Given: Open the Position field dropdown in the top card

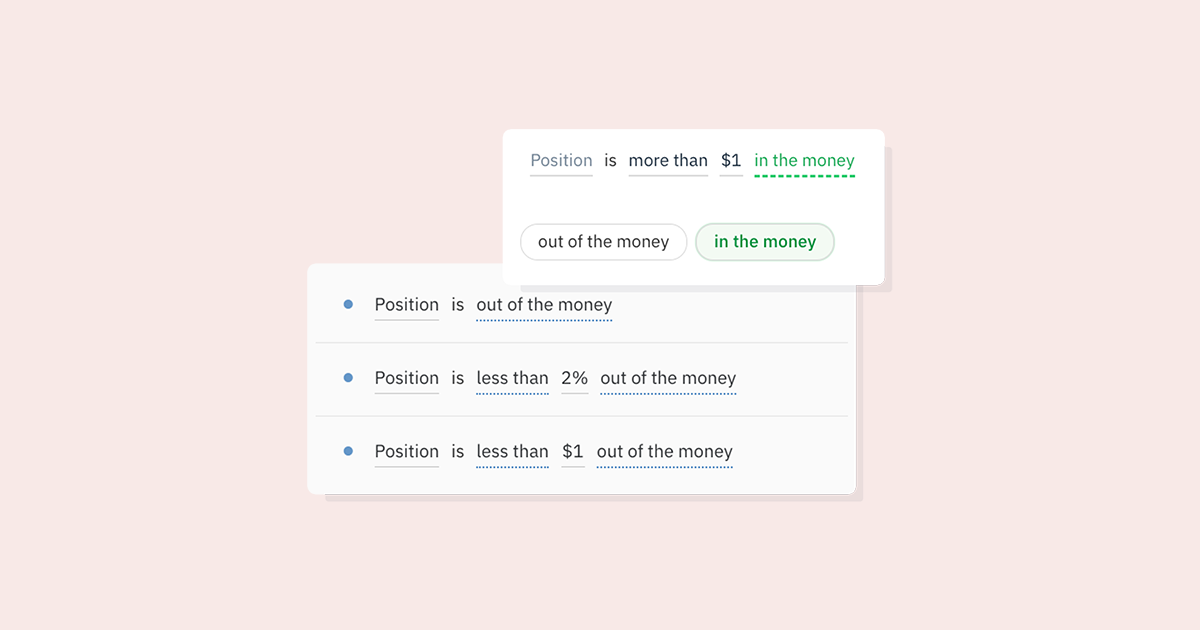Looking at the screenshot, I should (561, 160).
